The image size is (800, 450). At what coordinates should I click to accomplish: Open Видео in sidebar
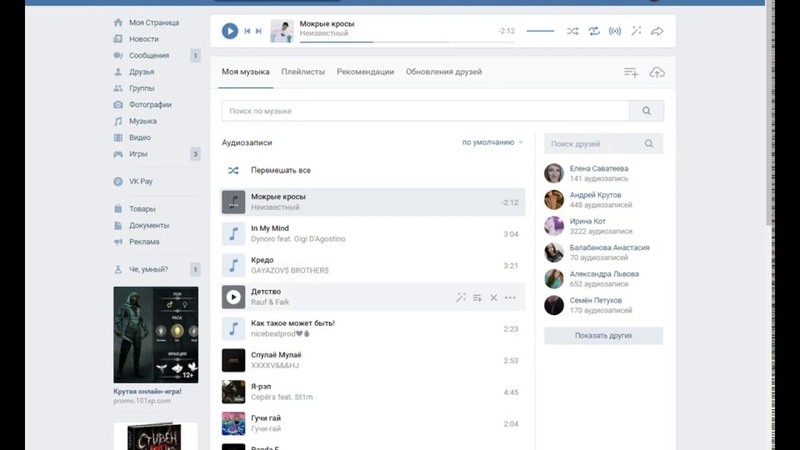pos(140,137)
